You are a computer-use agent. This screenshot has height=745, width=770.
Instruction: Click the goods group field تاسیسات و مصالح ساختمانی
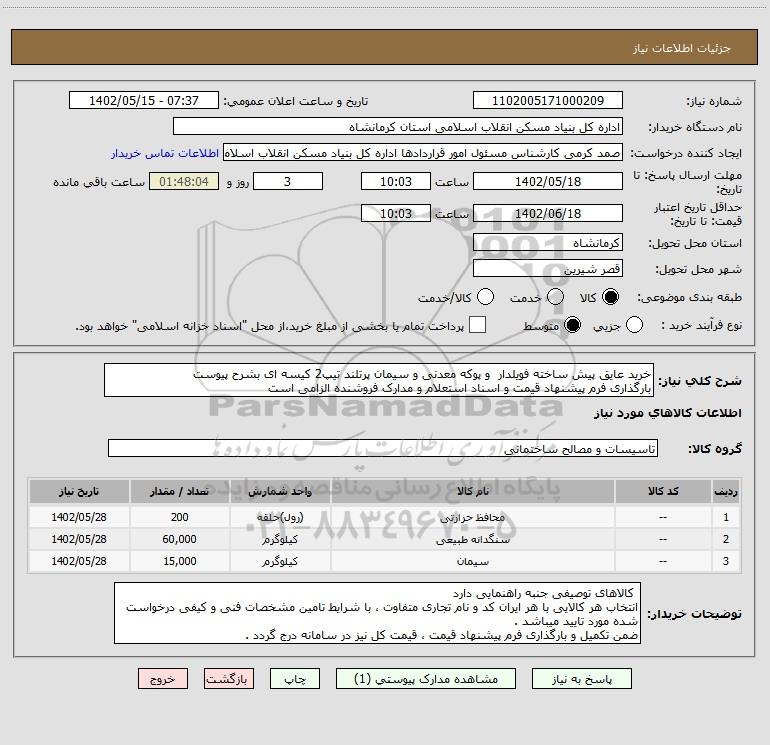coord(383,448)
